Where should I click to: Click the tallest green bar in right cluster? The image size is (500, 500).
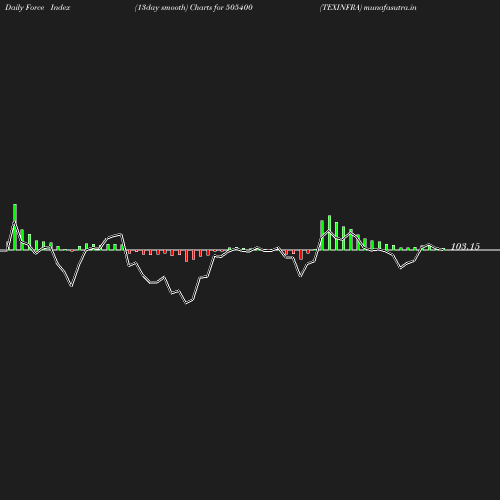click(329, 233)
